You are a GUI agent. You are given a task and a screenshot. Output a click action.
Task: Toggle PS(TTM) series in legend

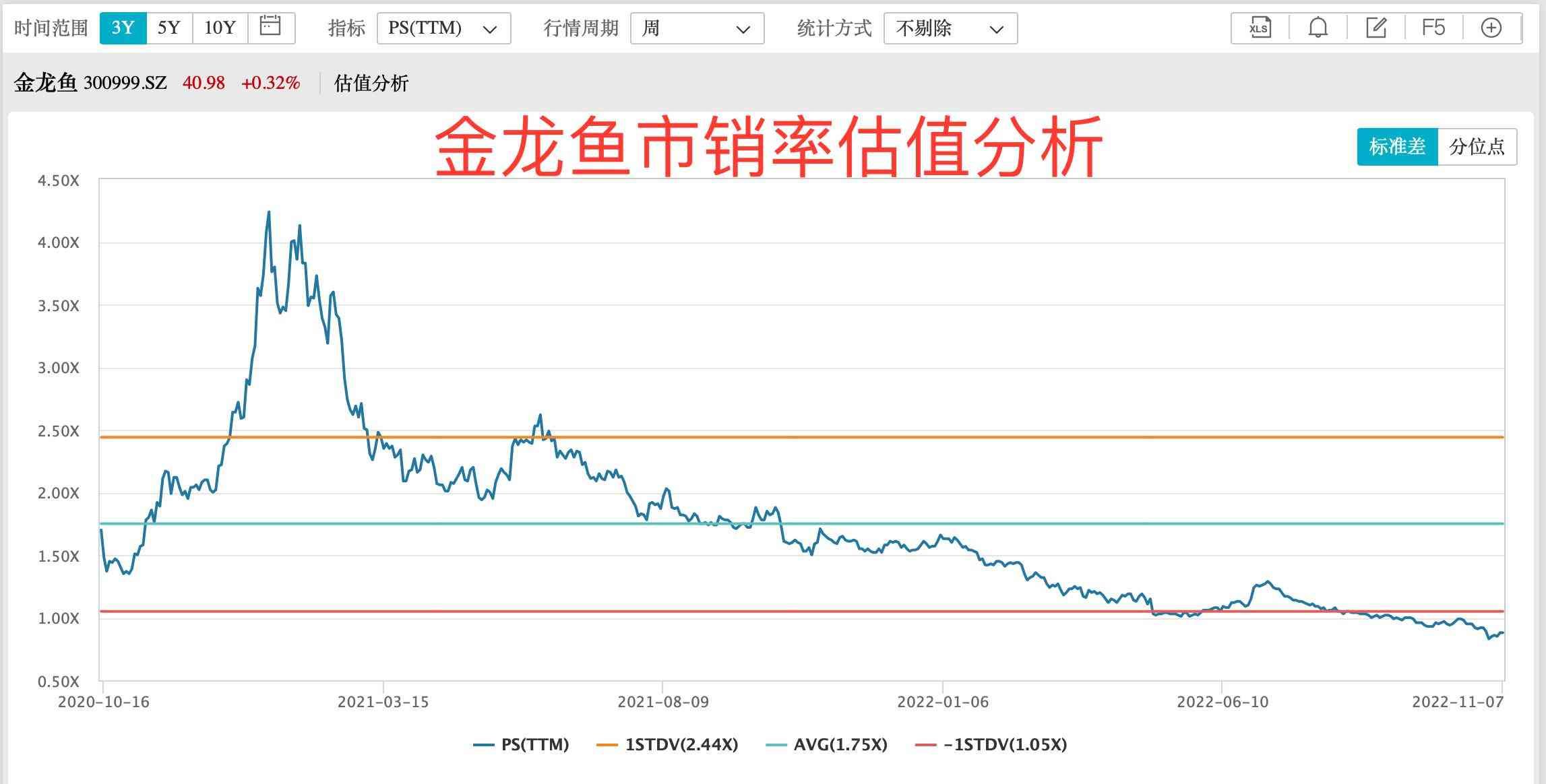tap(522, 745)
